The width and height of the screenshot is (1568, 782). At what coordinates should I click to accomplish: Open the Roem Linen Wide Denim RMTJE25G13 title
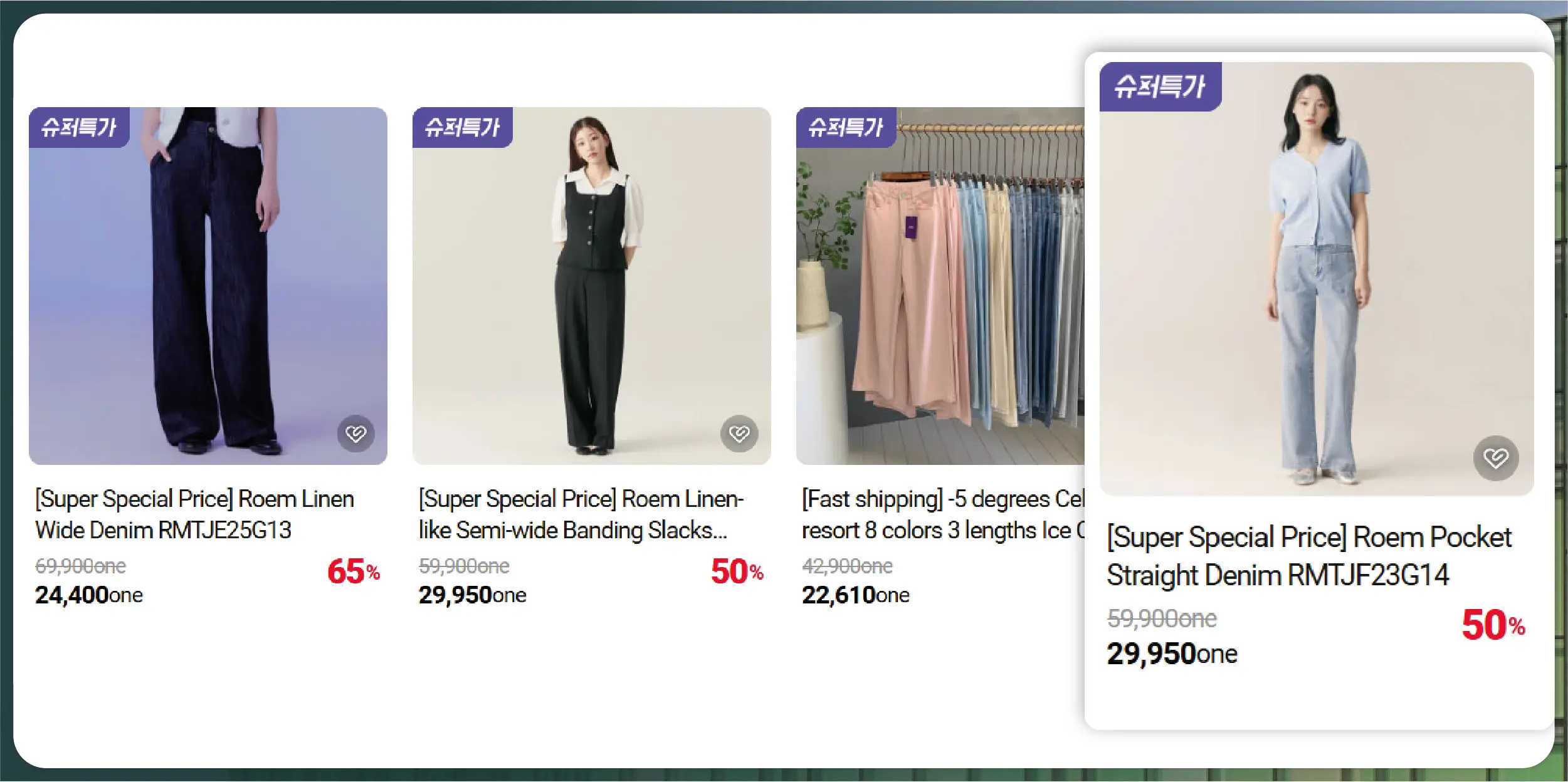click(194, 514)
